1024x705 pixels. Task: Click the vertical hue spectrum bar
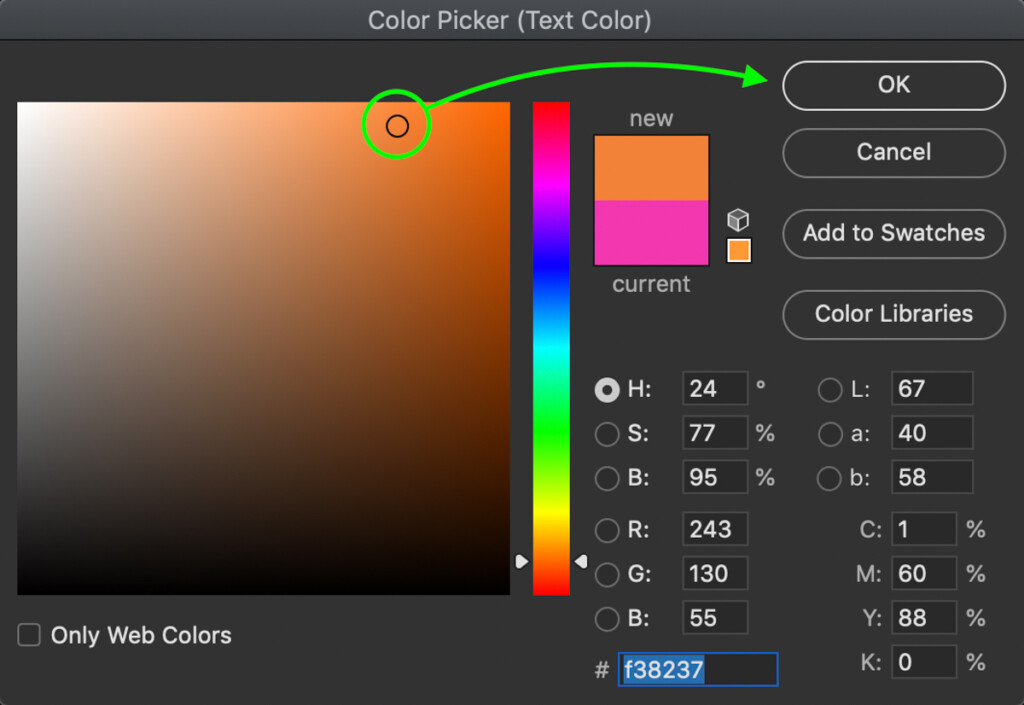click(551, 348)
